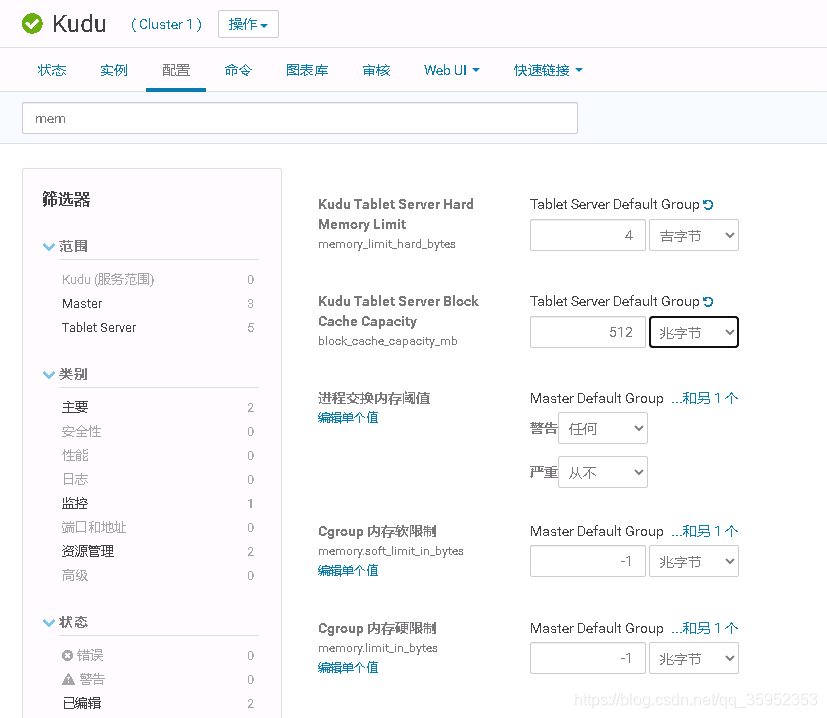Viewport: 827px width, 718px height.
Task: Click 编辑单个值 under 进程交换内存阈值
Action: click(x=348, y=418)
